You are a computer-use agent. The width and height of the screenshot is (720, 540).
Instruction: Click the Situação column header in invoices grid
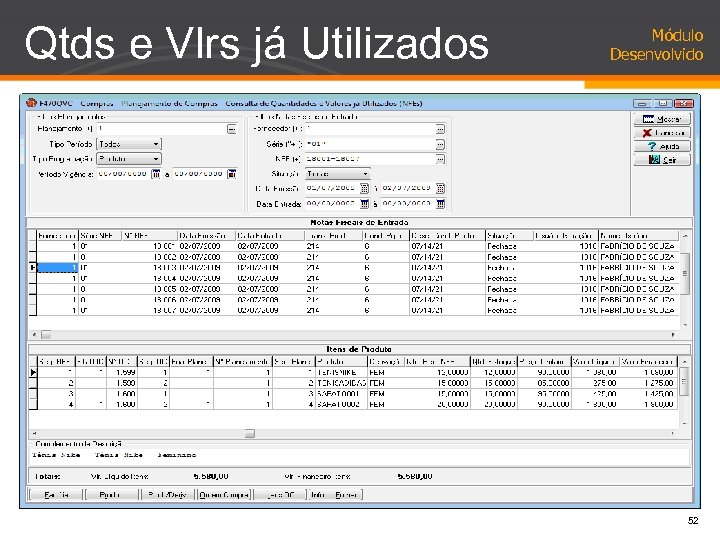pos(509,236)
